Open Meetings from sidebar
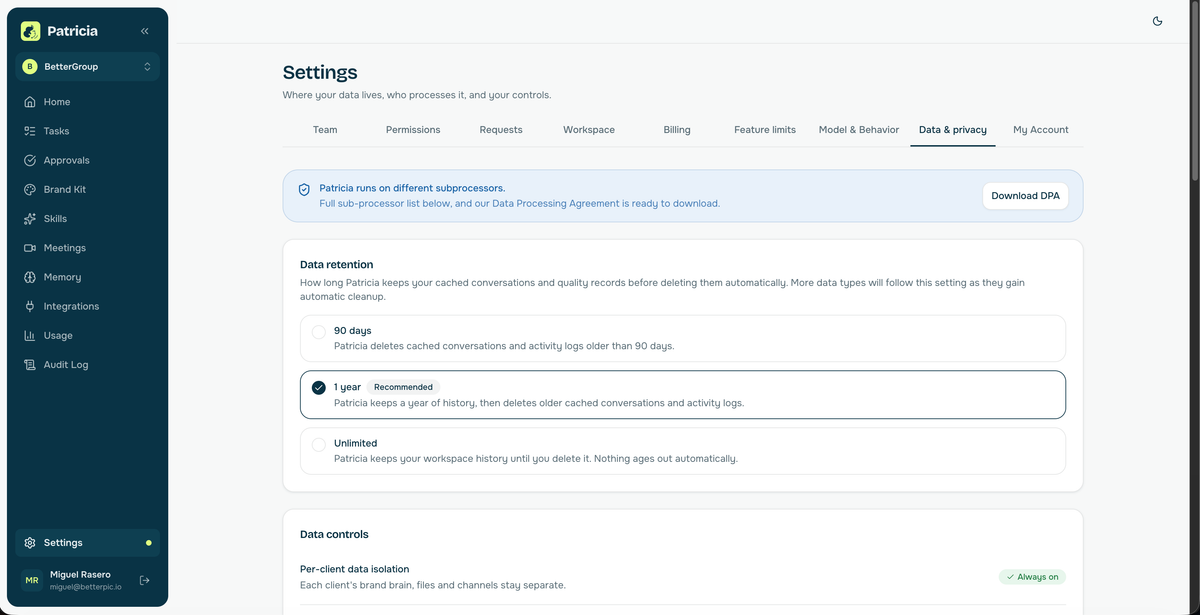Screen dimensions: 1200x615 pos(87,248)
